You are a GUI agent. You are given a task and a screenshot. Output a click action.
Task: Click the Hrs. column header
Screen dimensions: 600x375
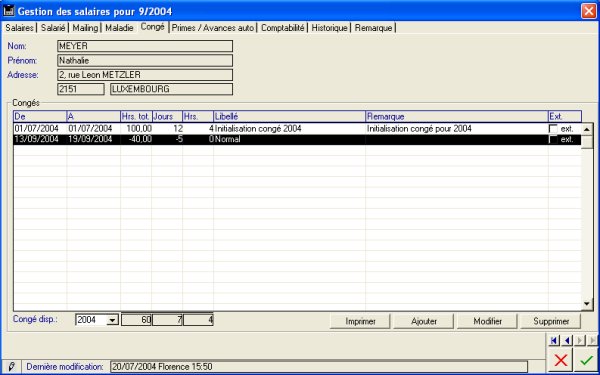198,116
